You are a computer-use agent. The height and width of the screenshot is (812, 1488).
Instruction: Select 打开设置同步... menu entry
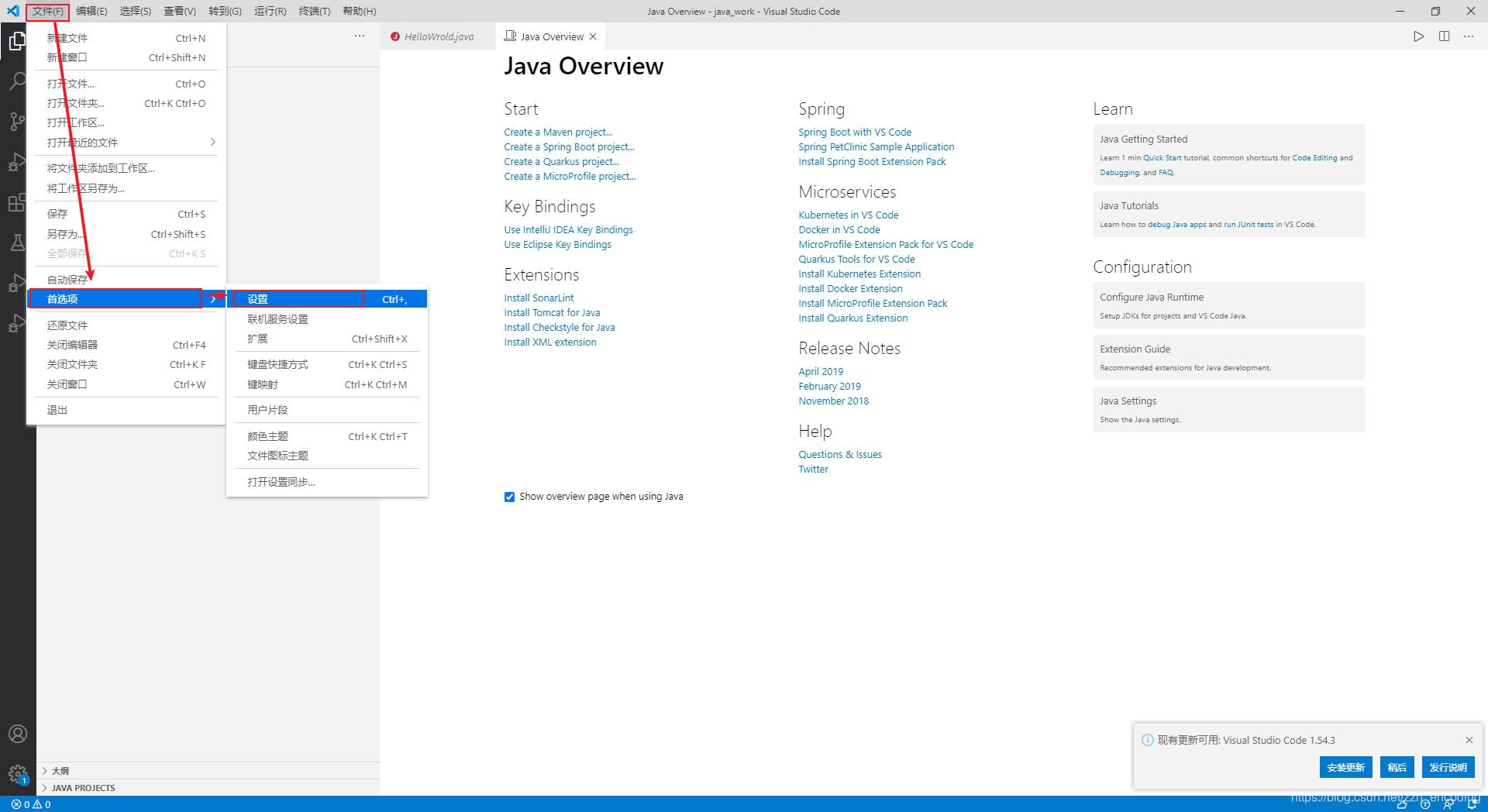(326, 482)
